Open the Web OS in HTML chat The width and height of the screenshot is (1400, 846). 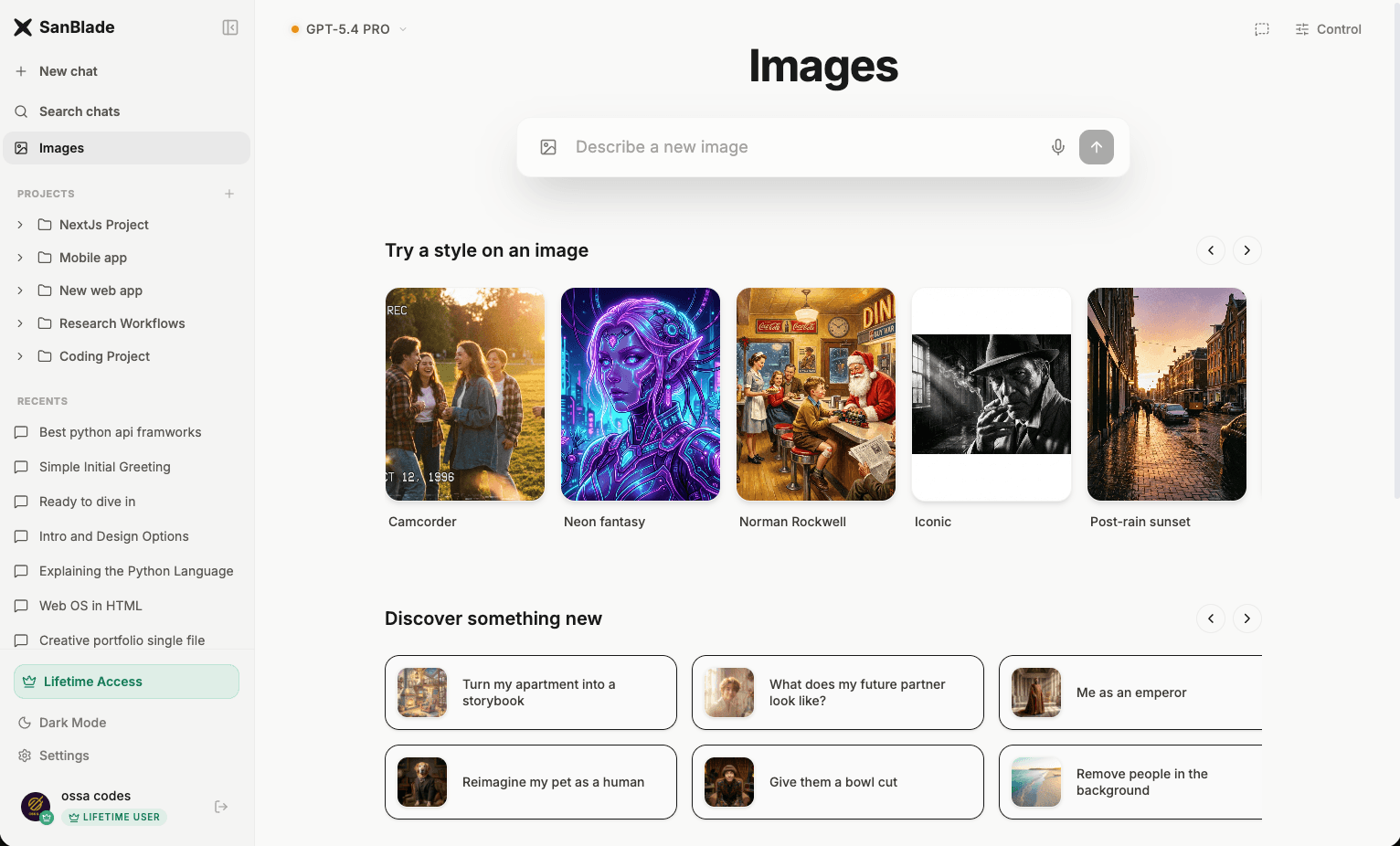point(90,605)
